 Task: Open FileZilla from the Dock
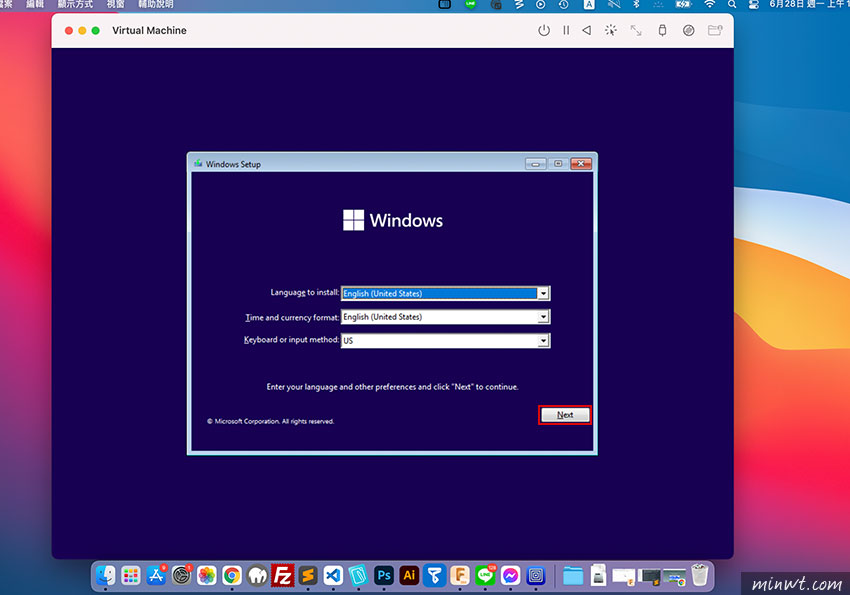(282, 575)
